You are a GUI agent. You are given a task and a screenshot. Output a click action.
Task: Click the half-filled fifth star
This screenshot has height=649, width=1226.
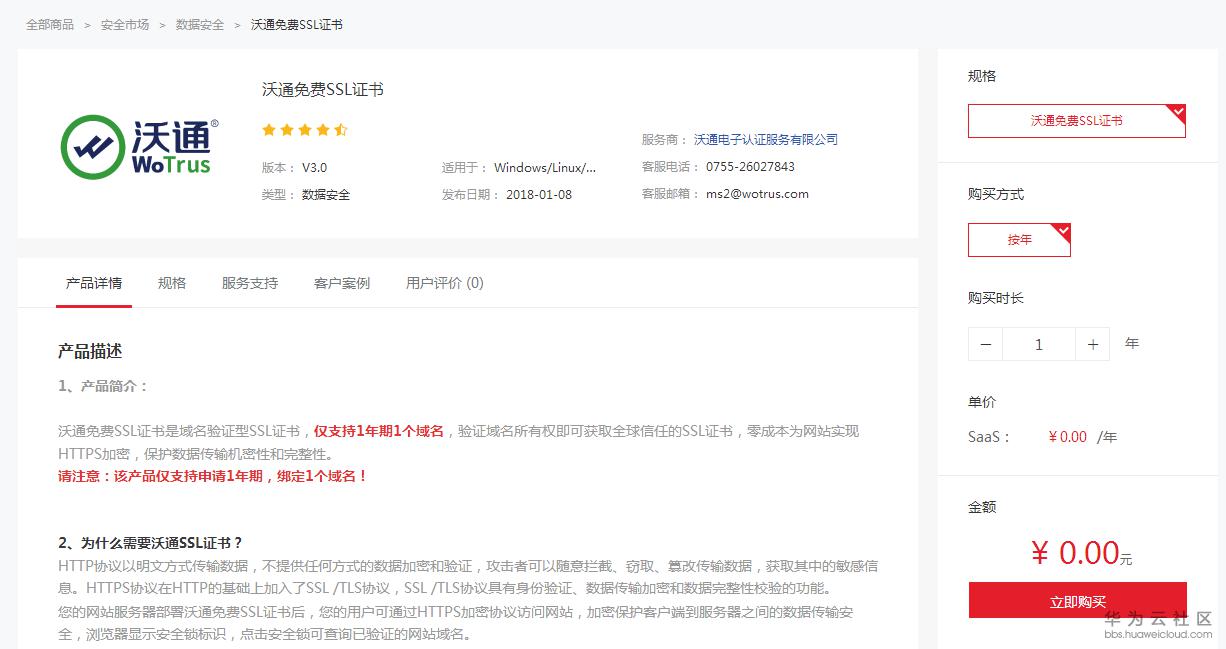(340, 129)
